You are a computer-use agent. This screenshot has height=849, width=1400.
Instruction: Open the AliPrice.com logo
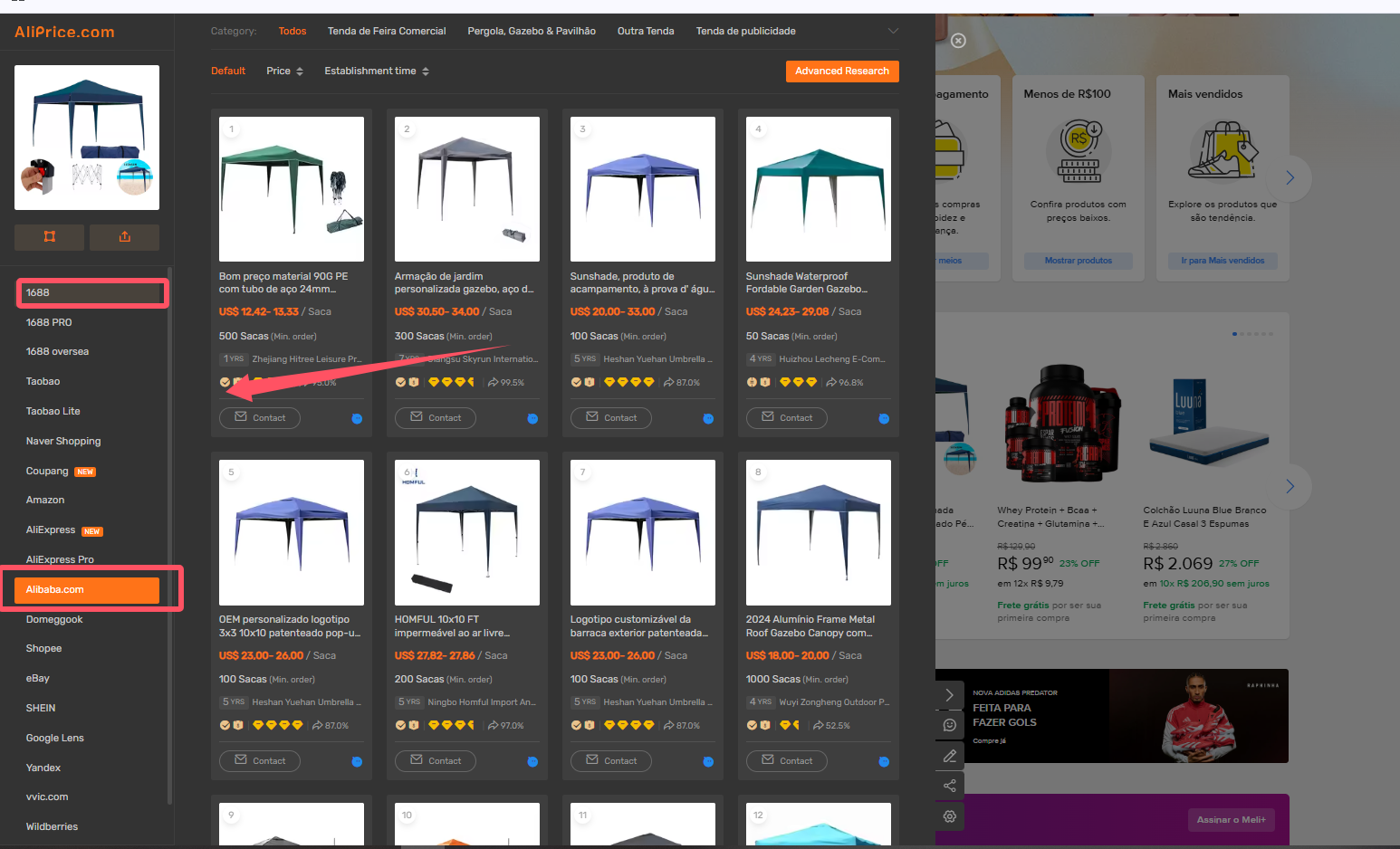[x=64, y=32]
